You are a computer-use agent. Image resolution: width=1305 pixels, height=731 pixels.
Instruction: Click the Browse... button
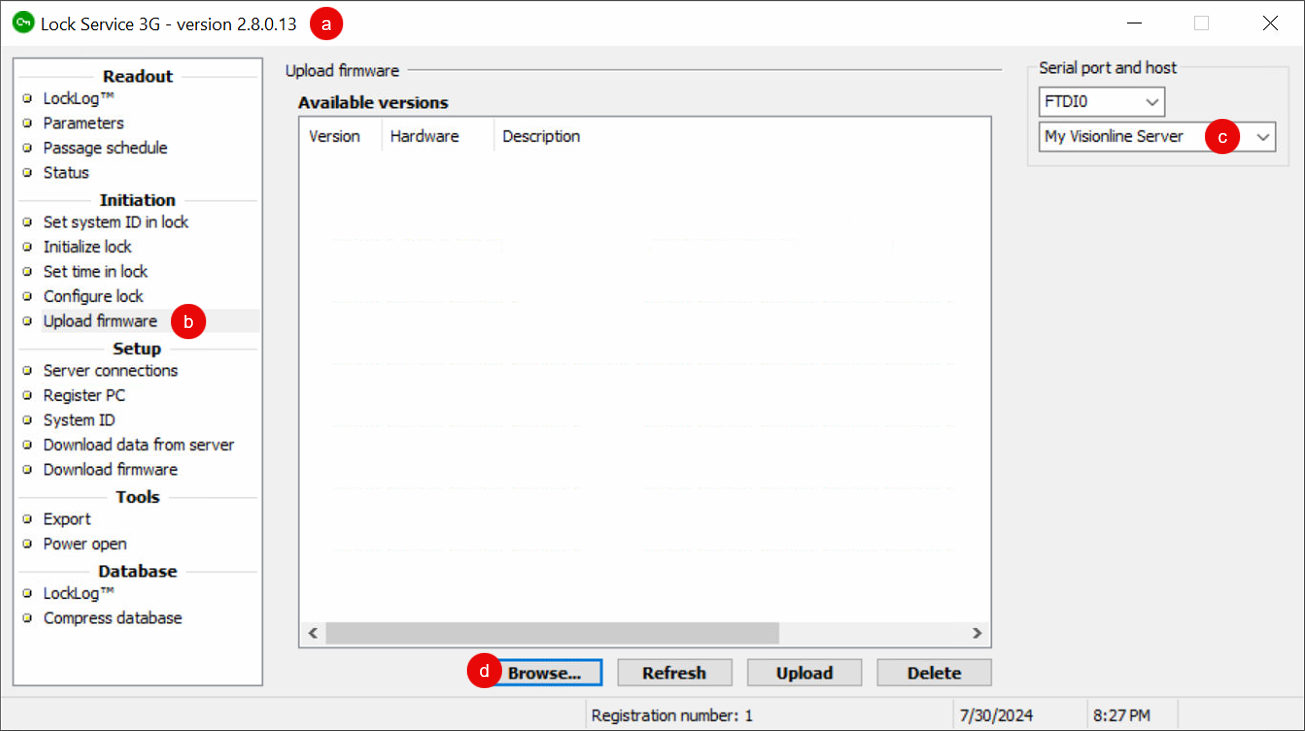click(x=544, y=673)
